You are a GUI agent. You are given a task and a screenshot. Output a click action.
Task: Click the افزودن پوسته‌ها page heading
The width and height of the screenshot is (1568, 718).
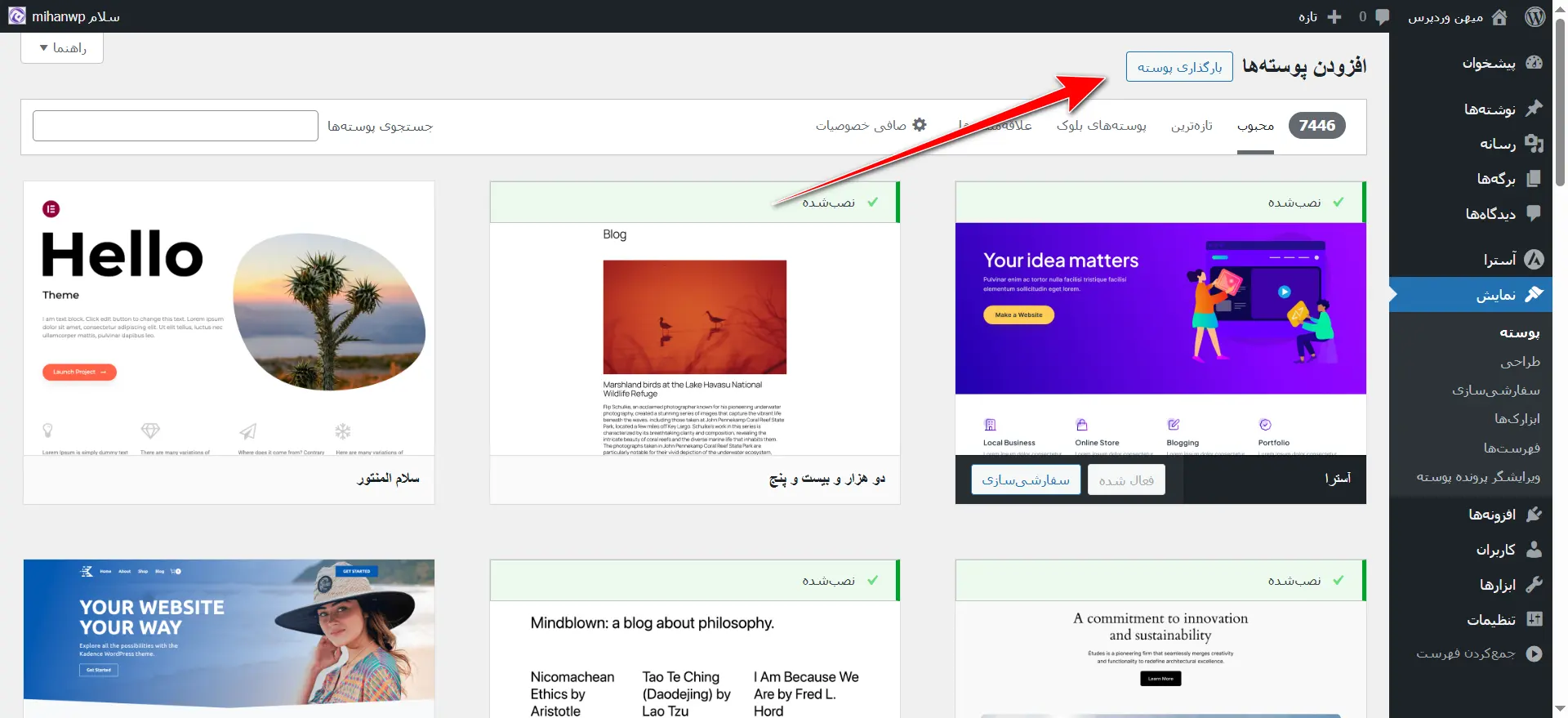point(1304,66)
